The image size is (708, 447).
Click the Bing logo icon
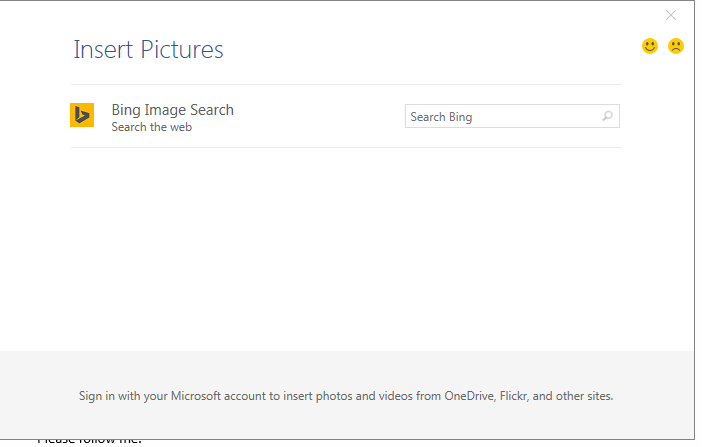pyautogui.click(x=82, y=115)
